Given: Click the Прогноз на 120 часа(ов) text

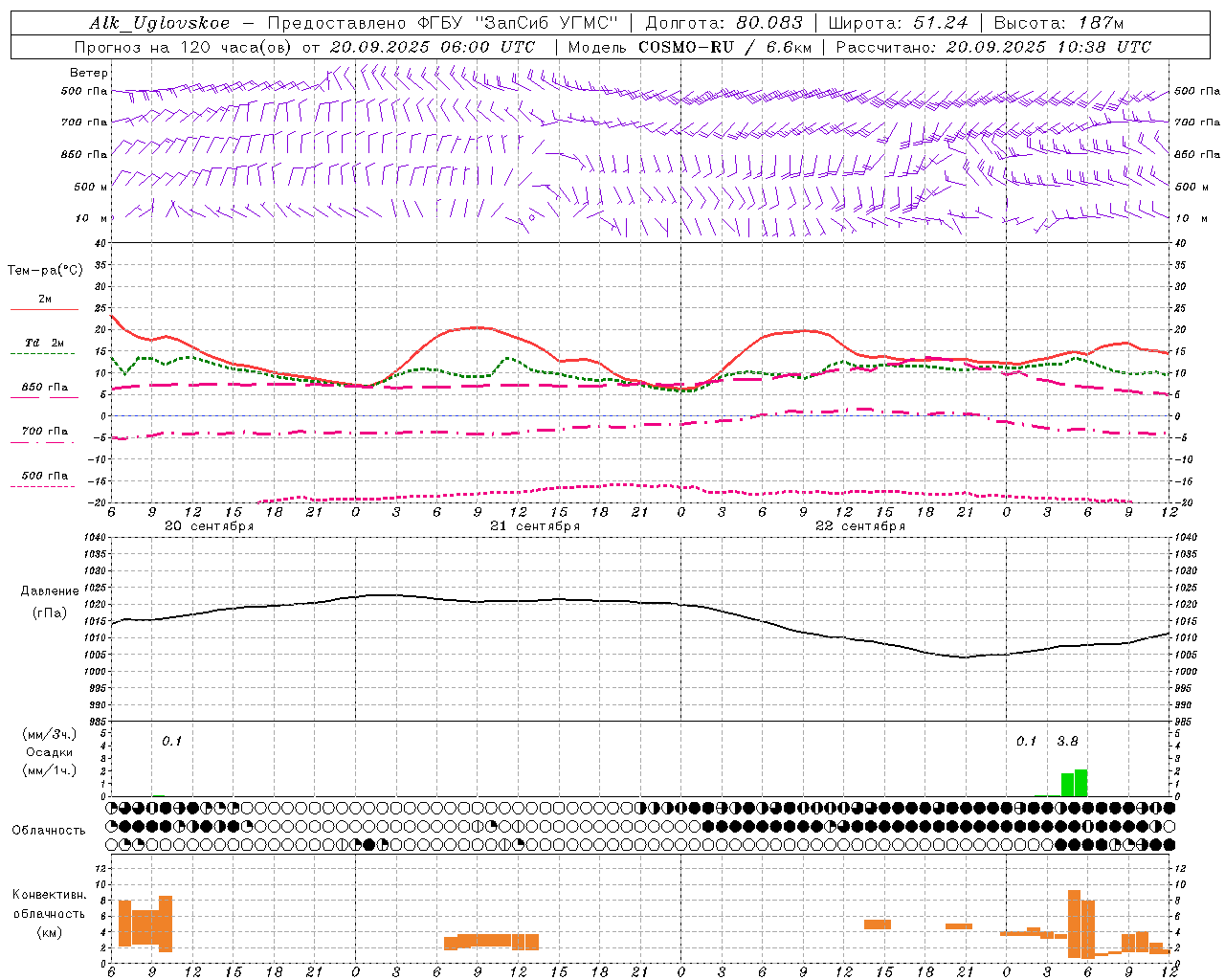Looking at the screenshot, I should 184,46.
